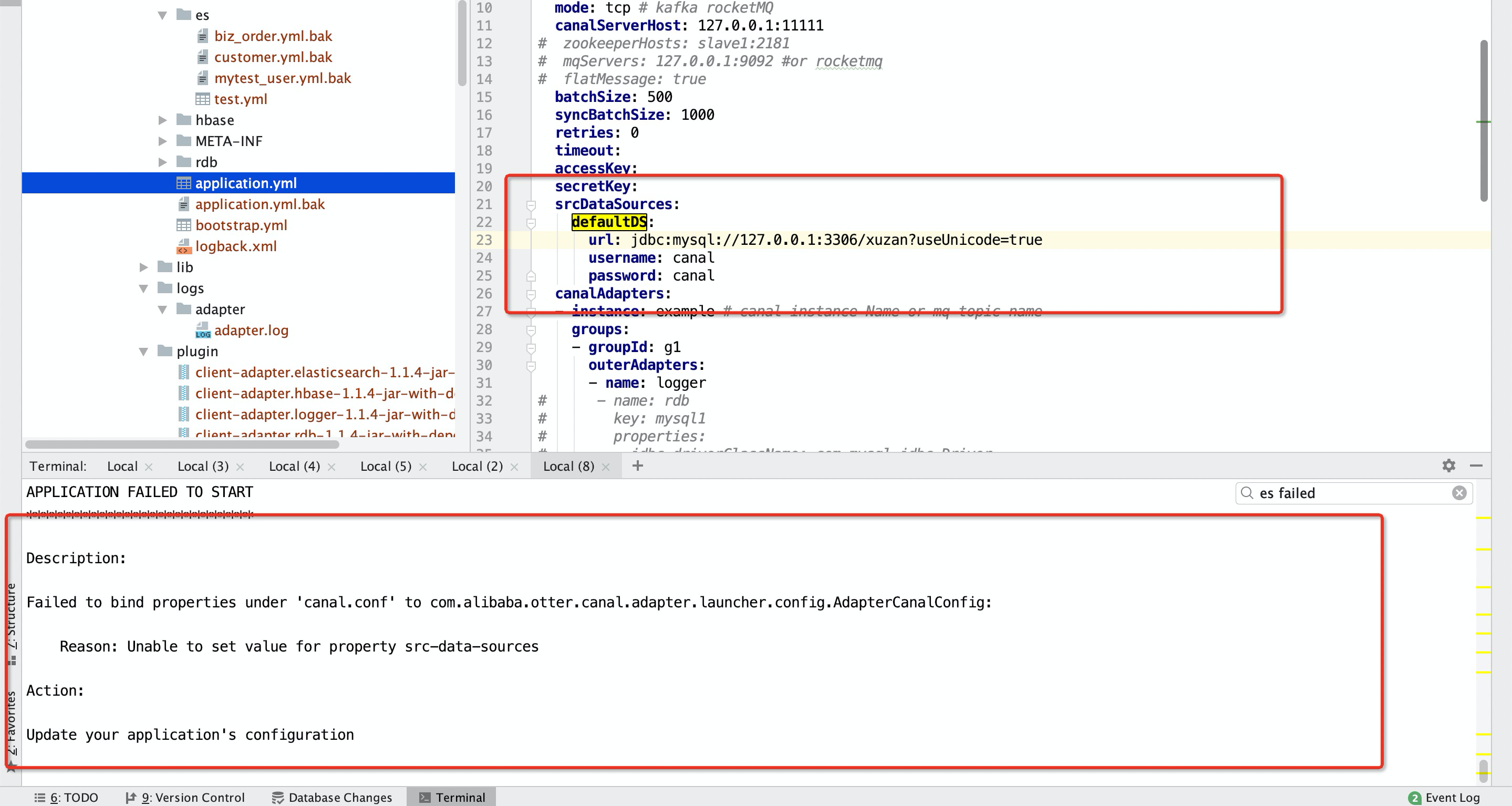Select client-adapter.logger jar file
This screenshot has height=806, width=1512.
pyautogui.click(x=325, y=415)
